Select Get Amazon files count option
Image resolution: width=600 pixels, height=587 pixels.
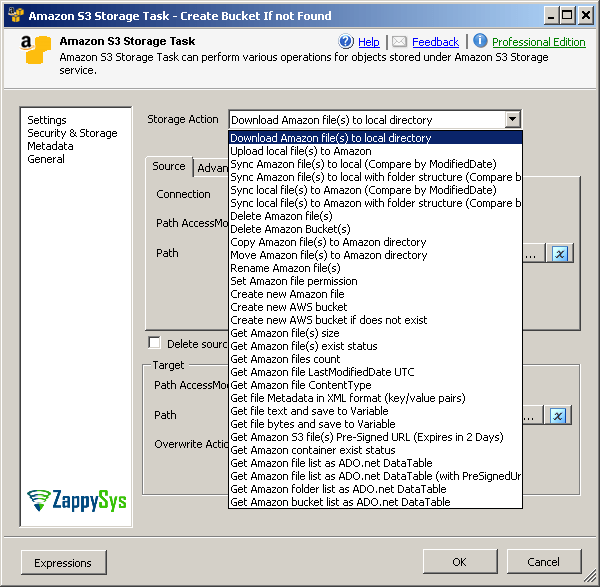pos(375,359)
